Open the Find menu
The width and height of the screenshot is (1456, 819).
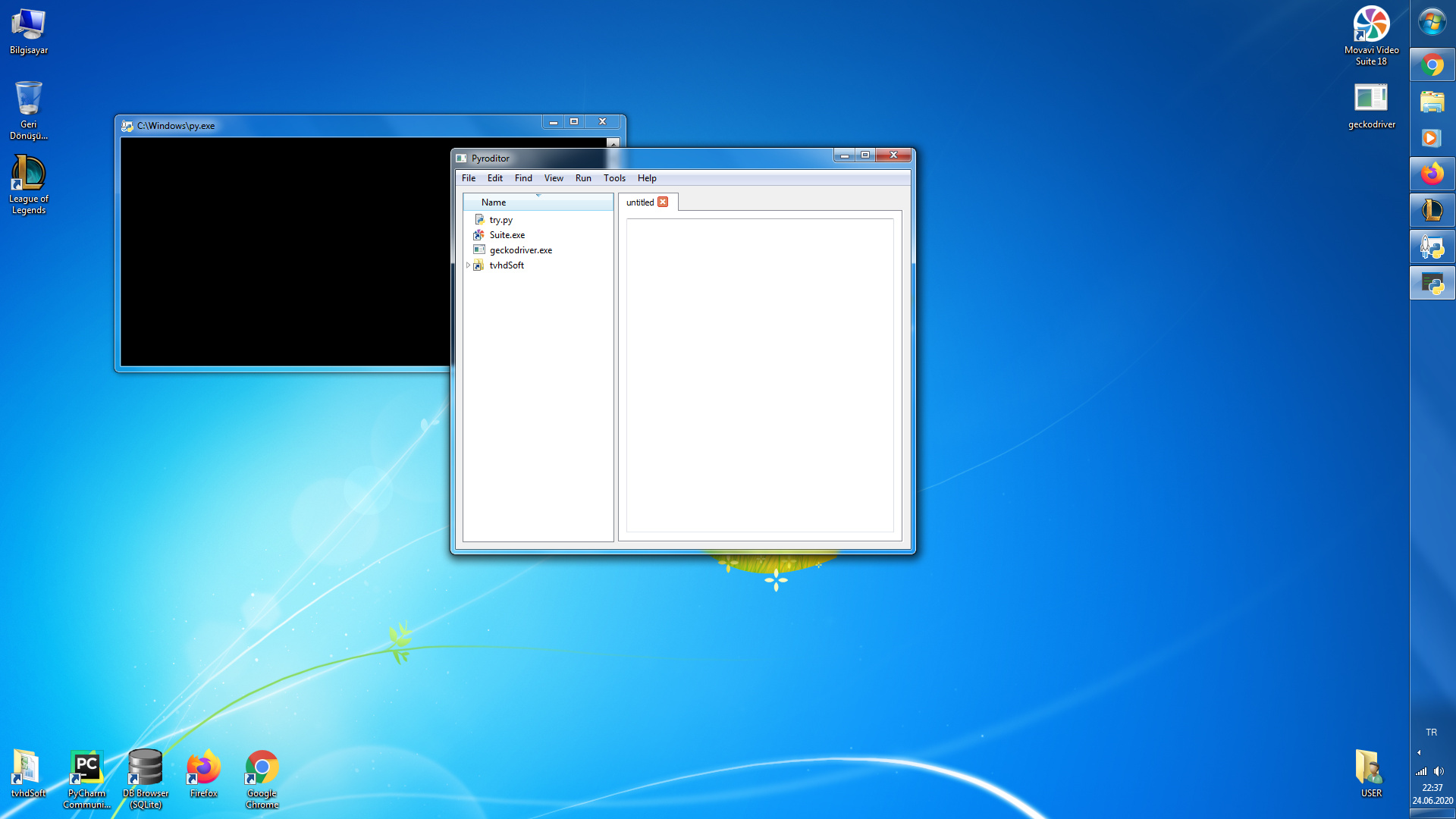point(523,178)
